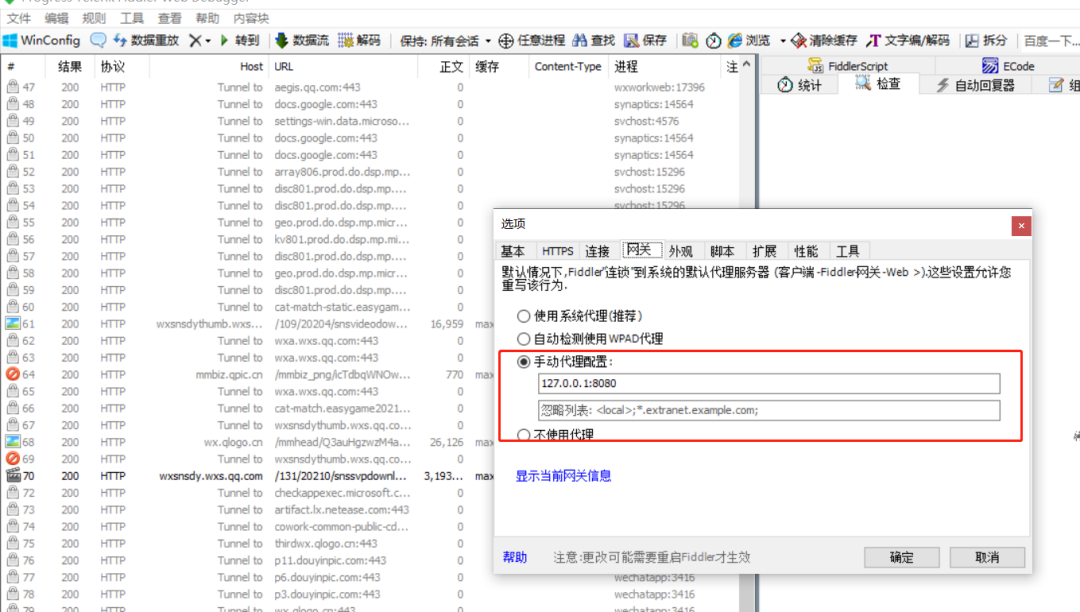This screenshot has width=1080, height=612.
Task: Select 使用系统代理(推荐) radio option
Action: point(523,316)
